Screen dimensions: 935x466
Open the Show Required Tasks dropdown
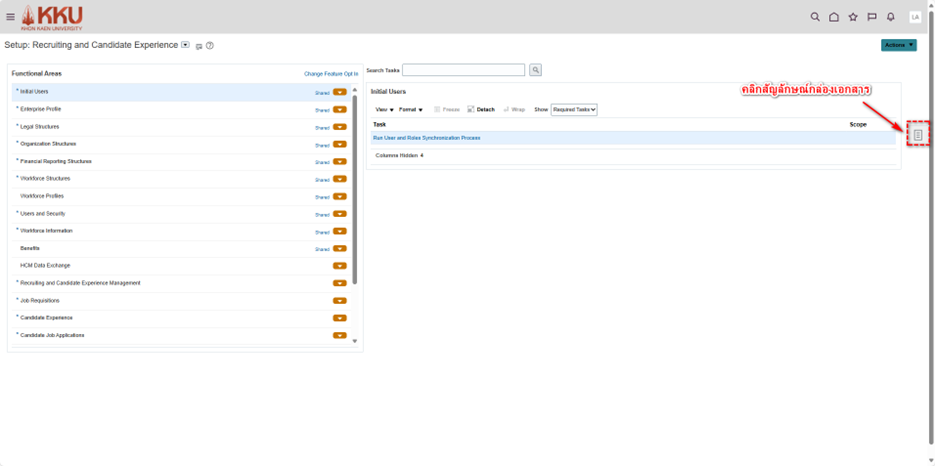click(574, 110)
